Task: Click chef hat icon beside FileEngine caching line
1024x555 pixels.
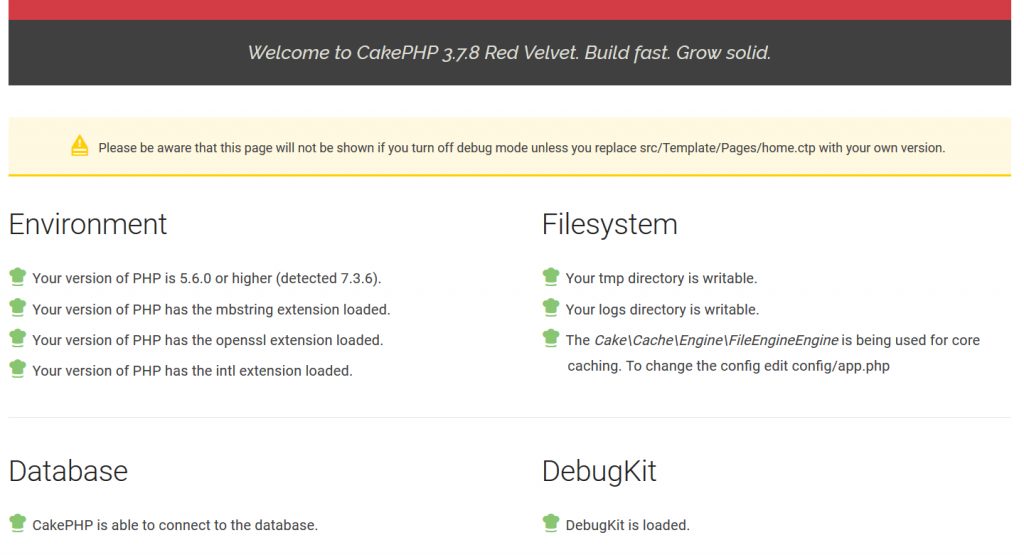Action: coord(551,339)
